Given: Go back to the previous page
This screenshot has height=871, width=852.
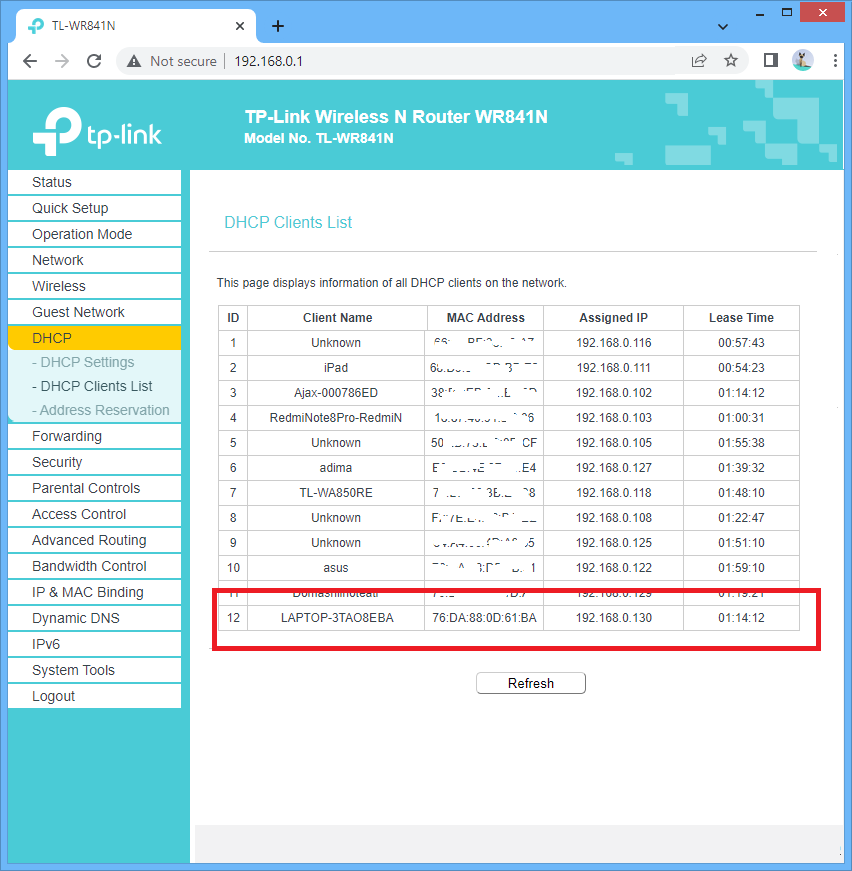Looking at the screenshot, I should pyautogui.click(x=30, y=61).
